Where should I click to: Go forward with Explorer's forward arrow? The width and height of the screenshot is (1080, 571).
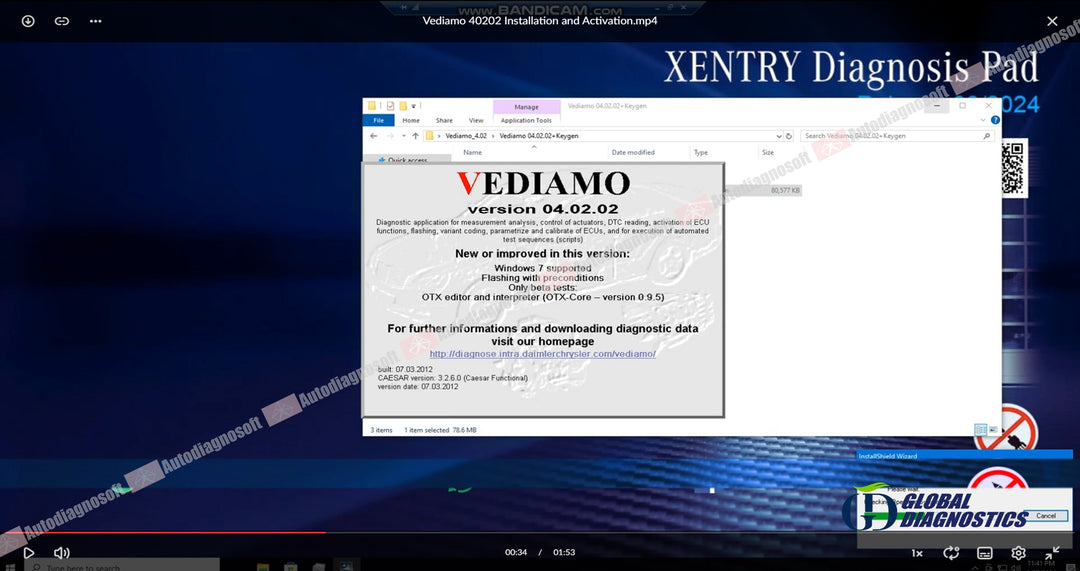[x=390, y=136]
